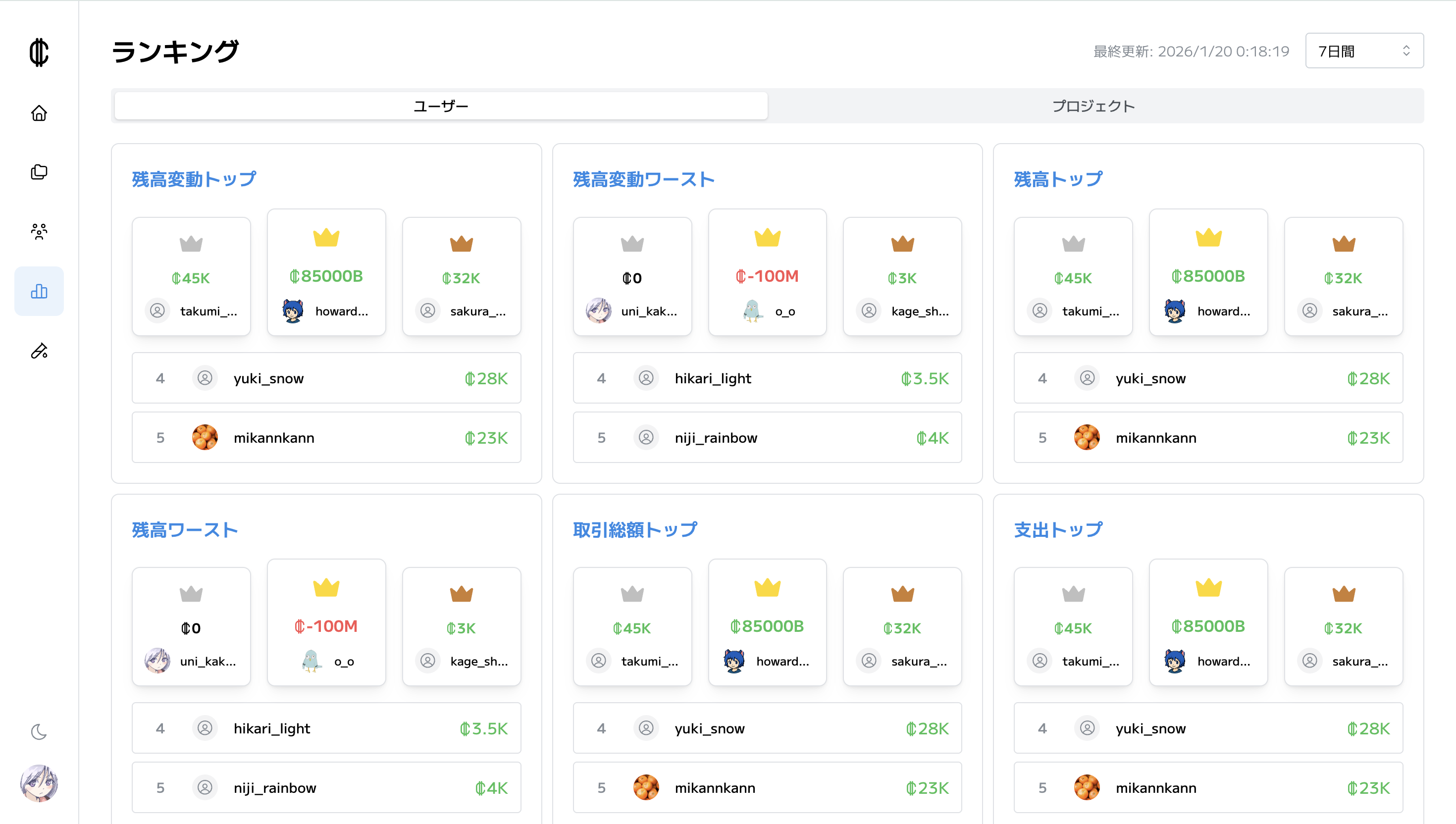
Task: Click gold crown howard card in 残高トップ
Action: (x=1207, y=273)
